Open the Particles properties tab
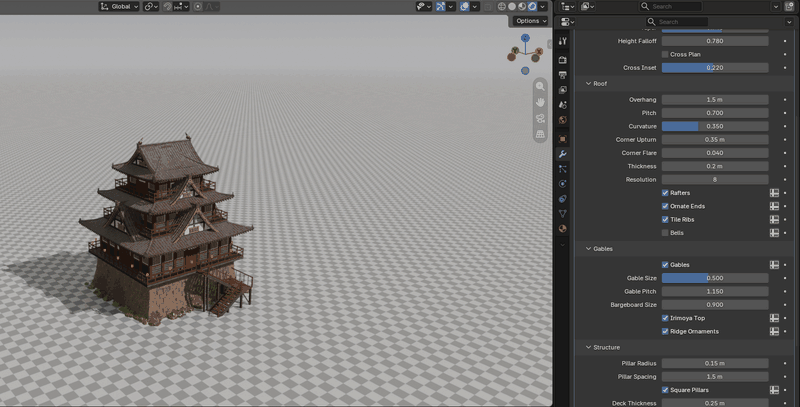Screen dimensions: 800x407 (x=563, y=169)
